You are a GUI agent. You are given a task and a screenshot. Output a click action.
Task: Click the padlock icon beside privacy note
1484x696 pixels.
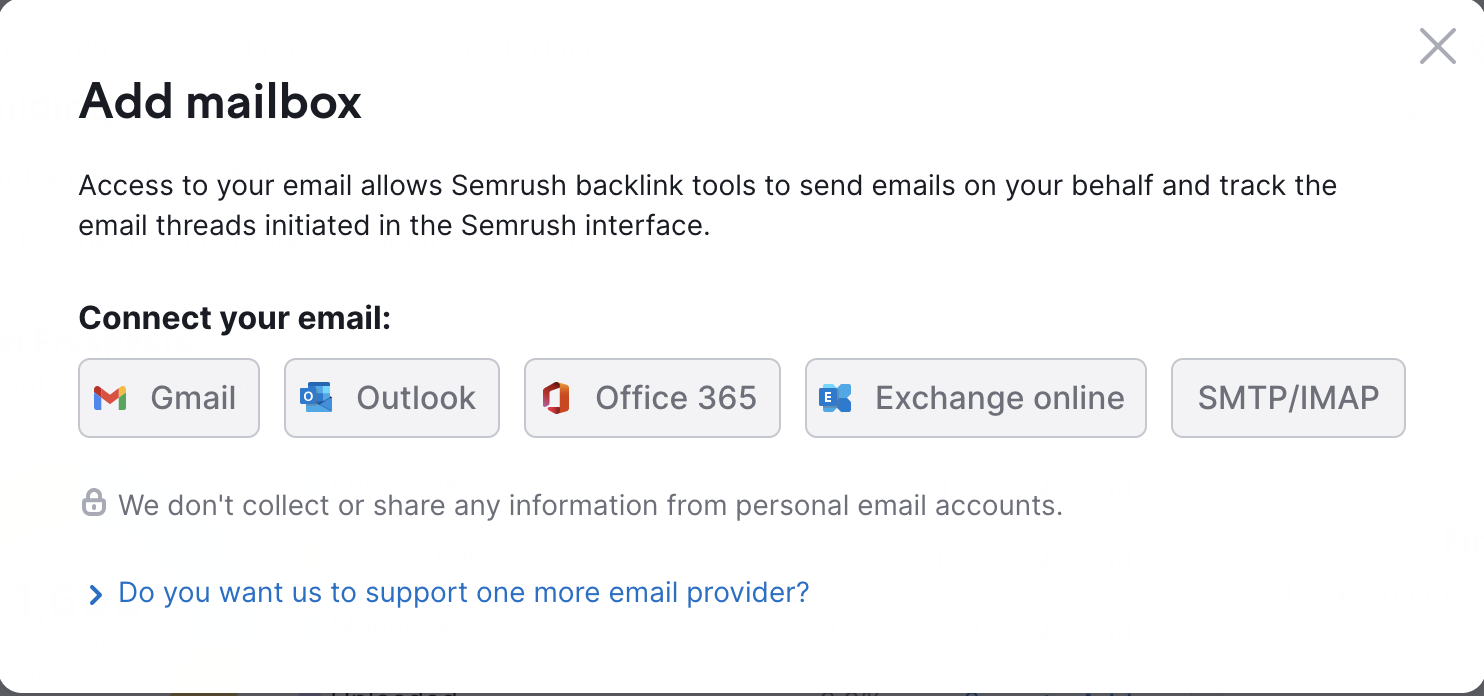pos(94,503)
